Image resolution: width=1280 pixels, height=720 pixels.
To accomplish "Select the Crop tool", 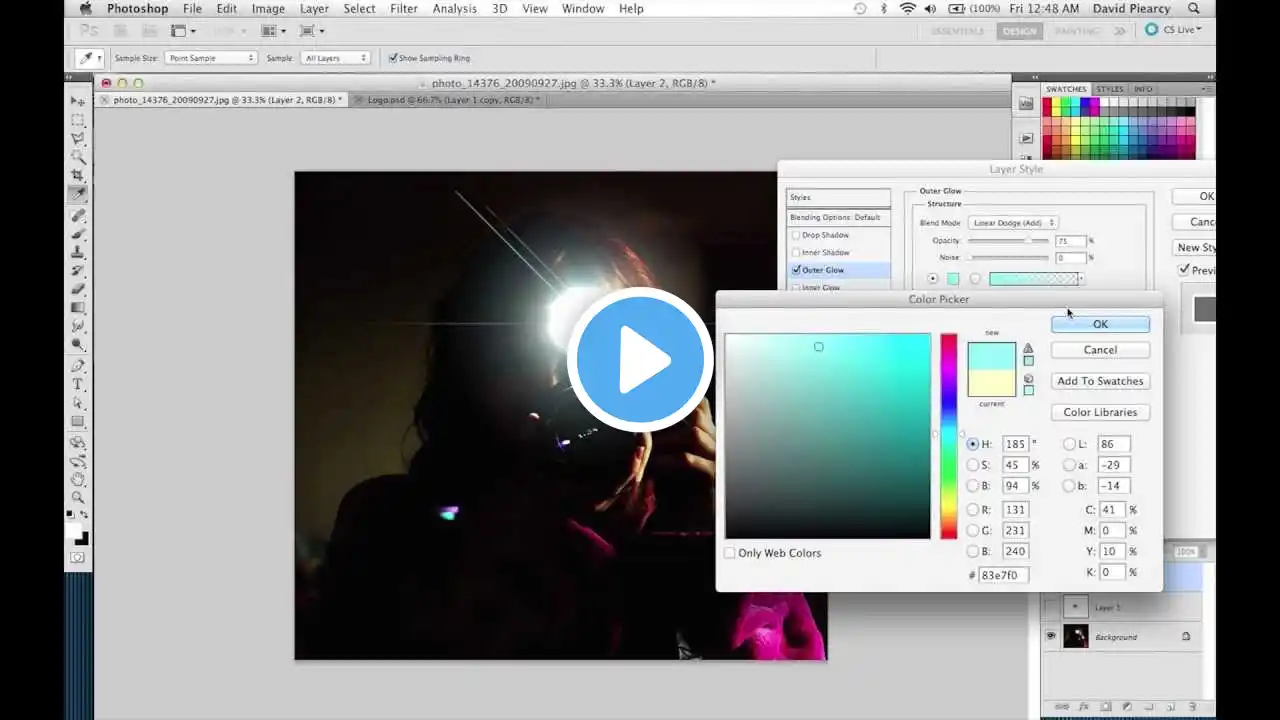I will (x=78, y=175).
